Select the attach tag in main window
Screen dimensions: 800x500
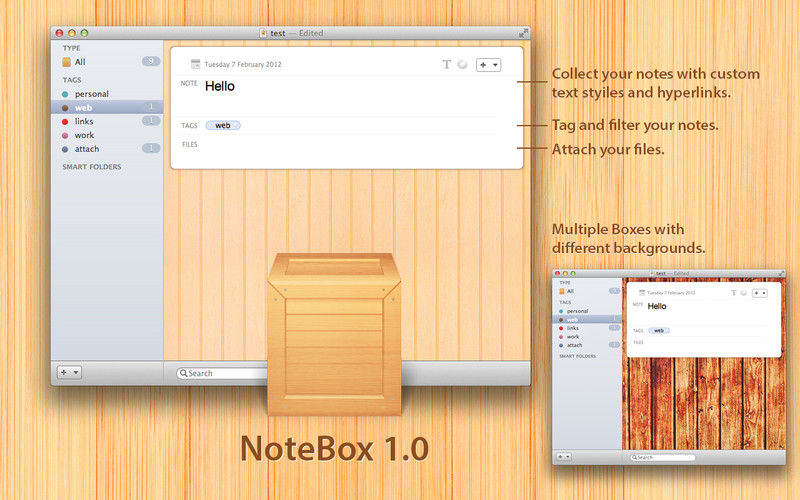tap(107, 149)
